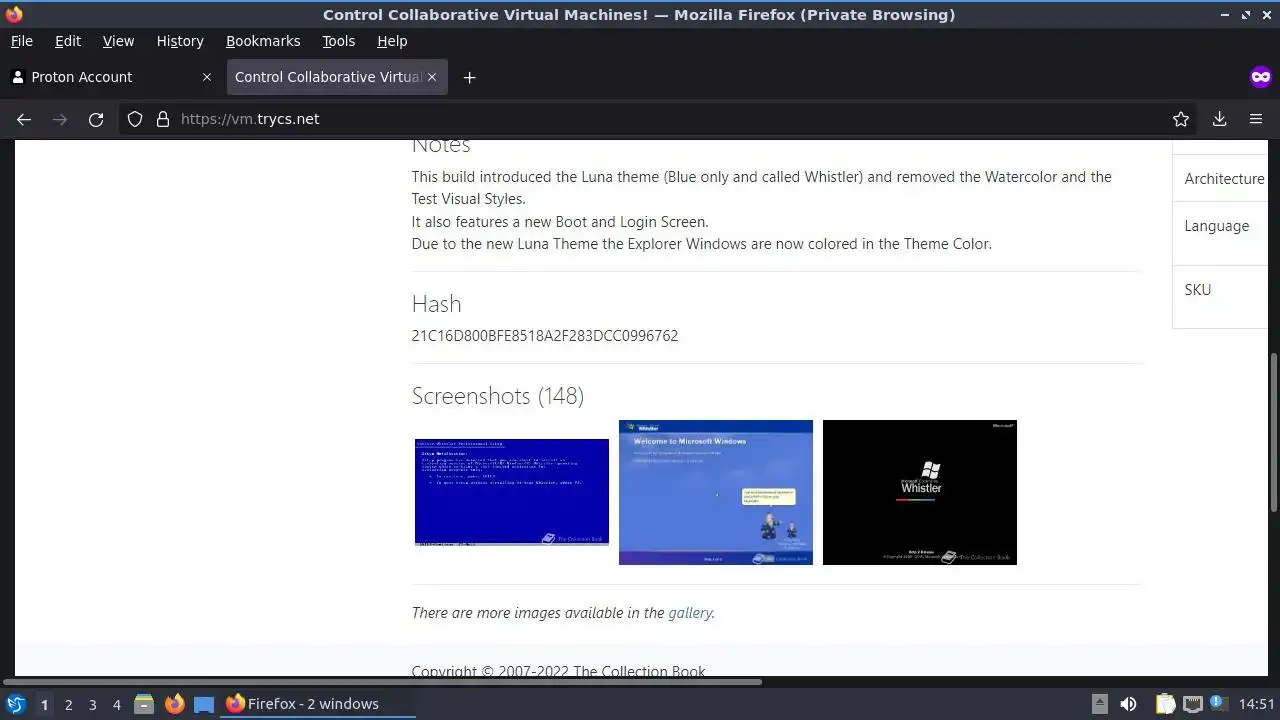Viewport: 1280px width, 720px height.
Task: Open the Welcome to Microsoft Windows thumbnail
Action: click(716, 492)
